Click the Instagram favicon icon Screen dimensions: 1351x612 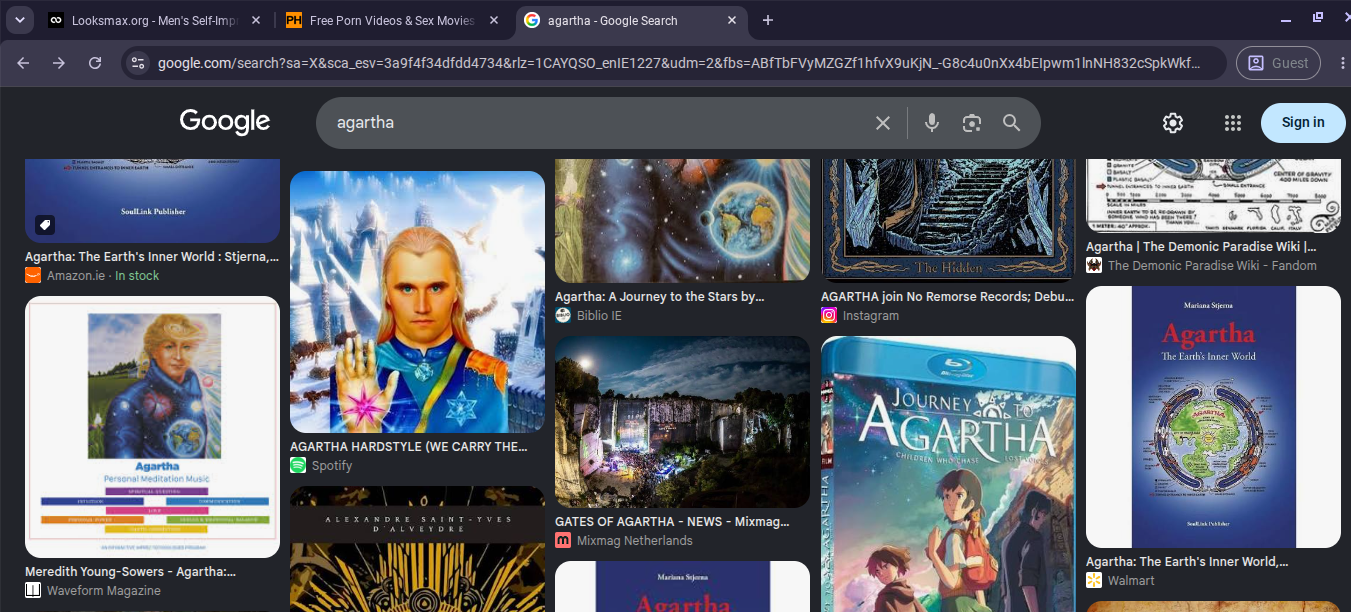click(829, 315)
